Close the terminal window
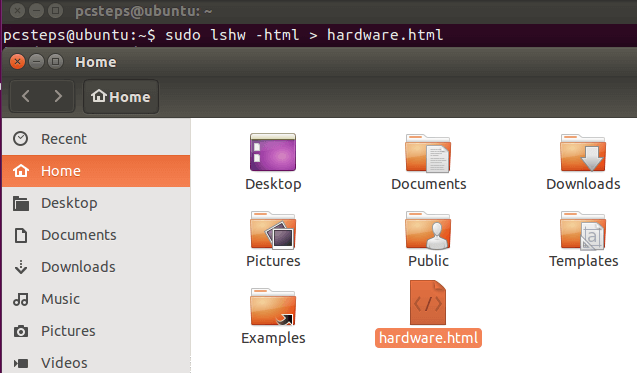This screenshot has width=637, height=373. pos(17,11)
